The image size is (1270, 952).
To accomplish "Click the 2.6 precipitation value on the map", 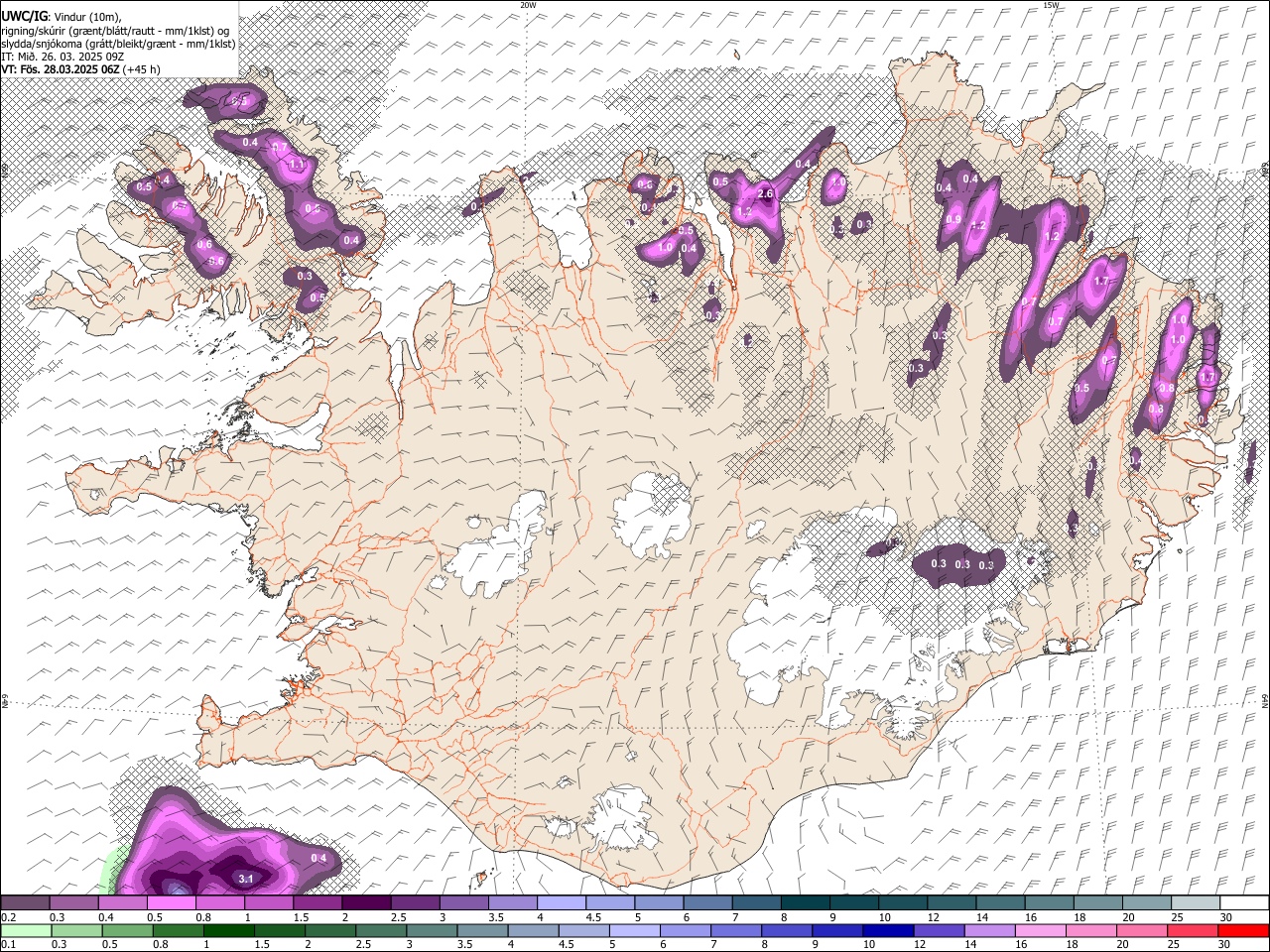I will pyautogui.click(x=765, y=193).
